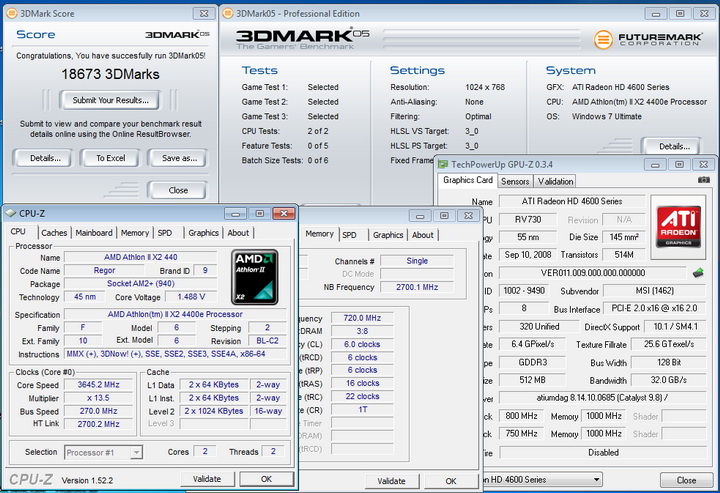Click the Bus Speed value 270.0 MHz
This screenshot has width=720, height=493.
(x=98, y=411)
